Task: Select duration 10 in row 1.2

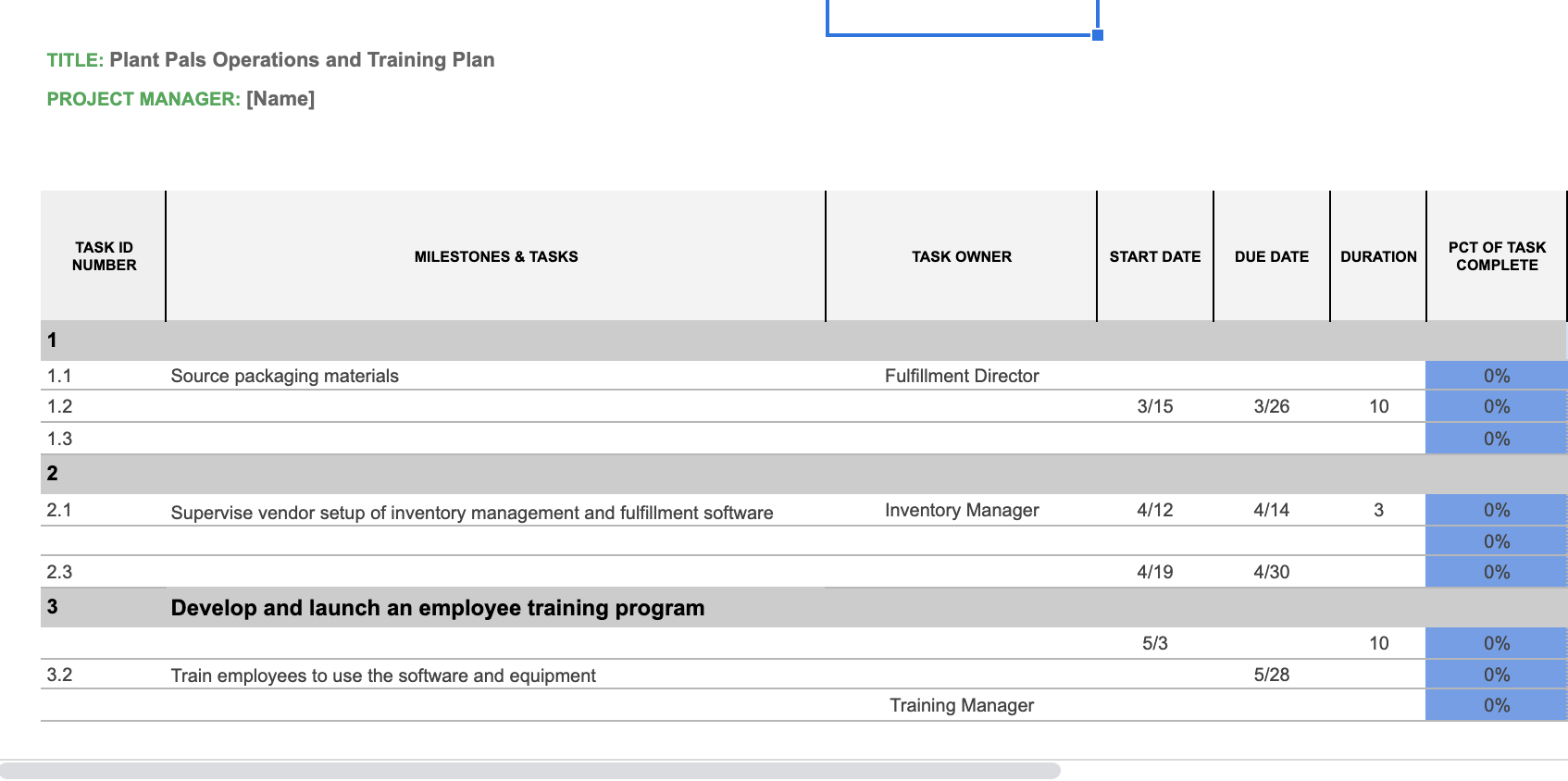Action: click(x=1378, y=406)
